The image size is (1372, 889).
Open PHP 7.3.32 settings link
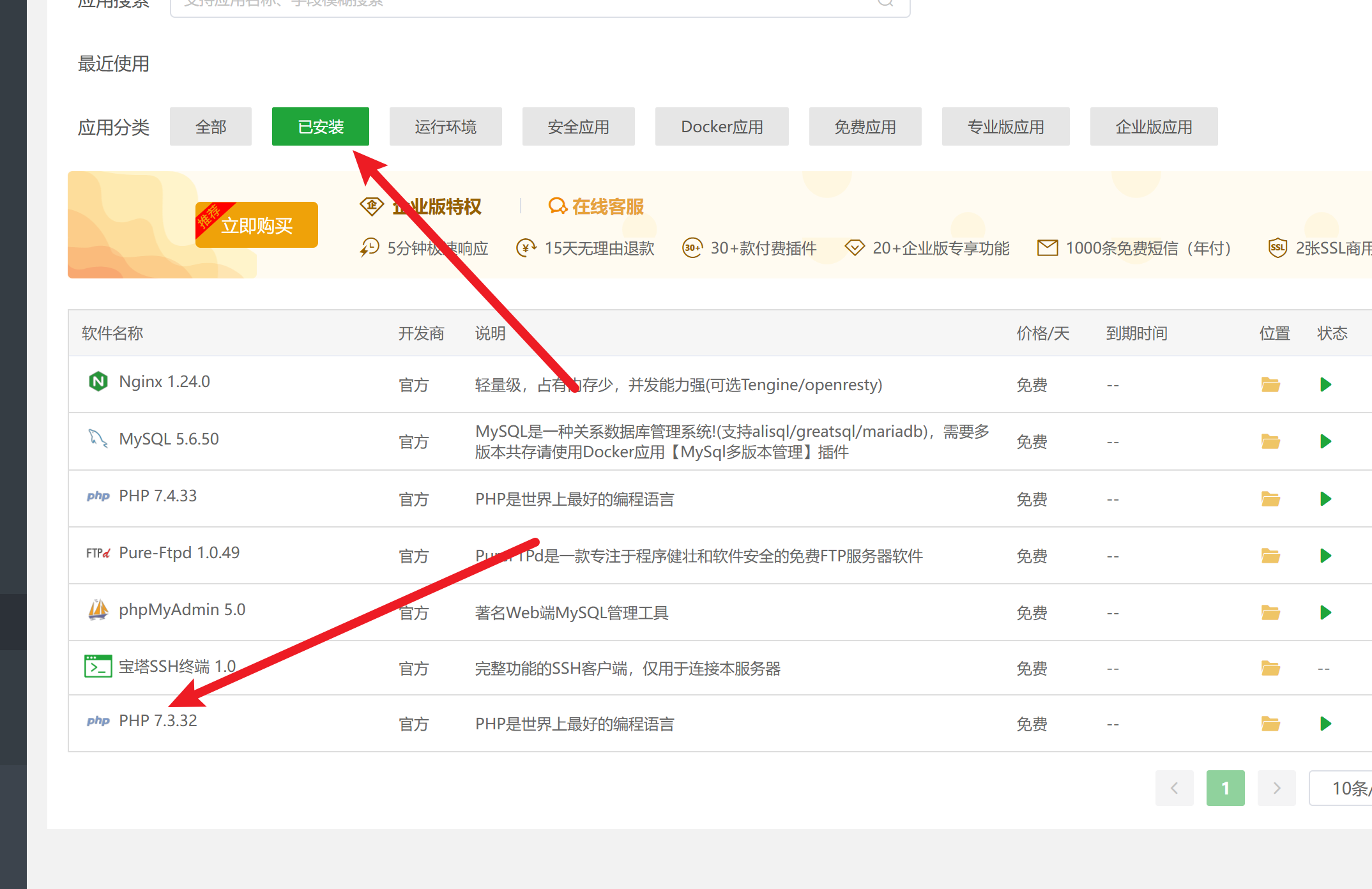[158, 720]
